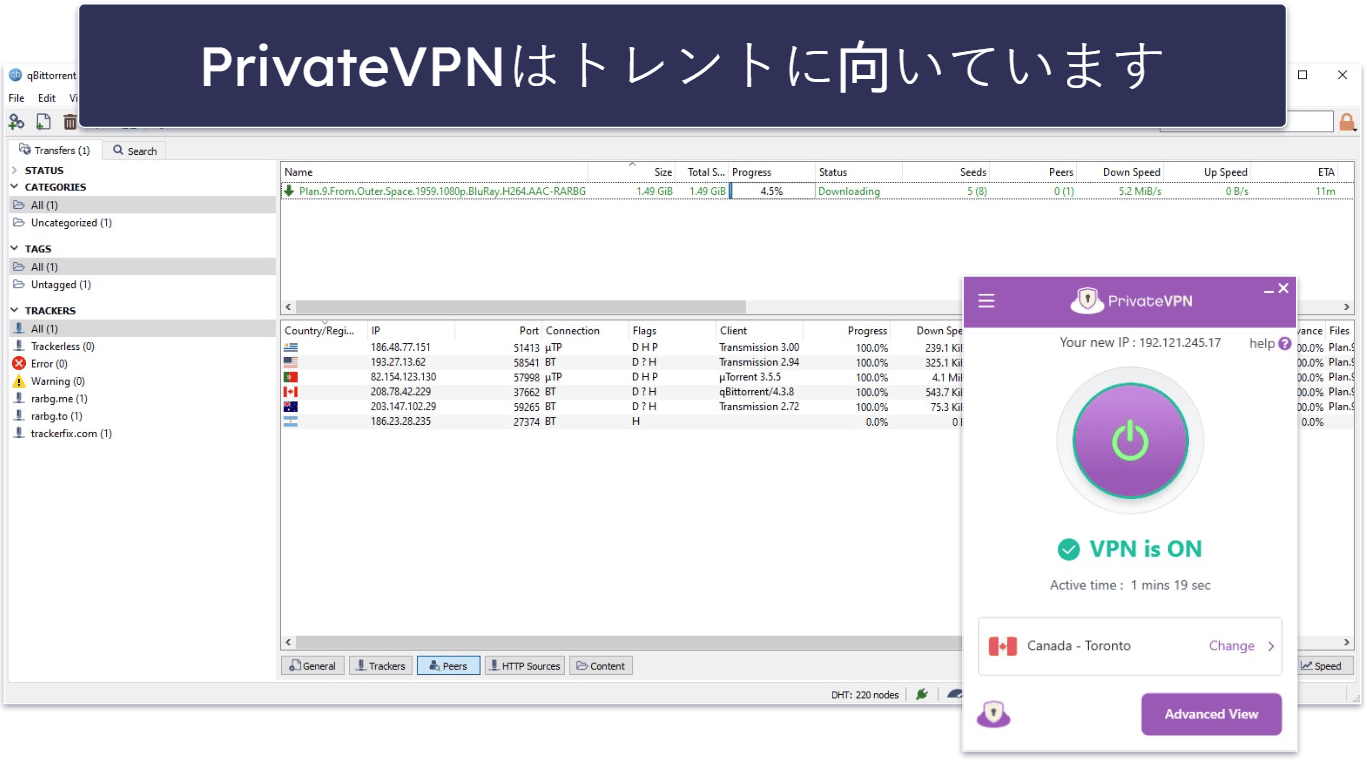Click the green download arrow on torrent row
This screenshot has height=767, width=1365.
[x=290, y=191]
